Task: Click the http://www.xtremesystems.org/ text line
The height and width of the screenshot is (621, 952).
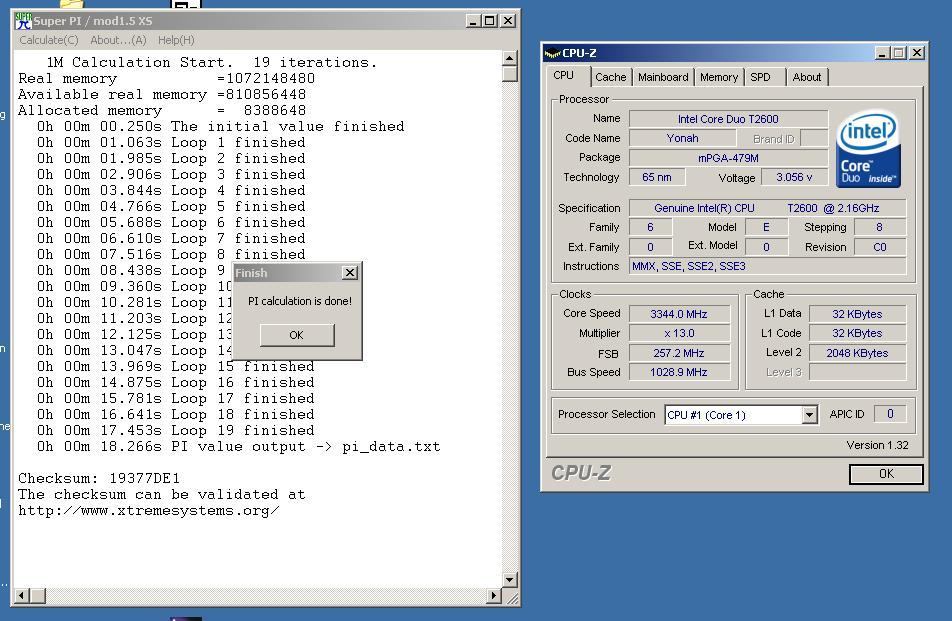Action: point(149,511)
